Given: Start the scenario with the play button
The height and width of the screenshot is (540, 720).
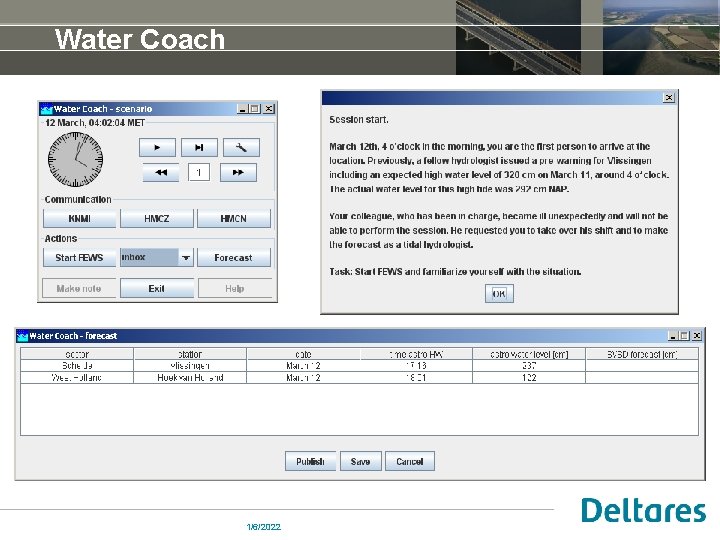Looking at the screenshot, I should [157, 147].
